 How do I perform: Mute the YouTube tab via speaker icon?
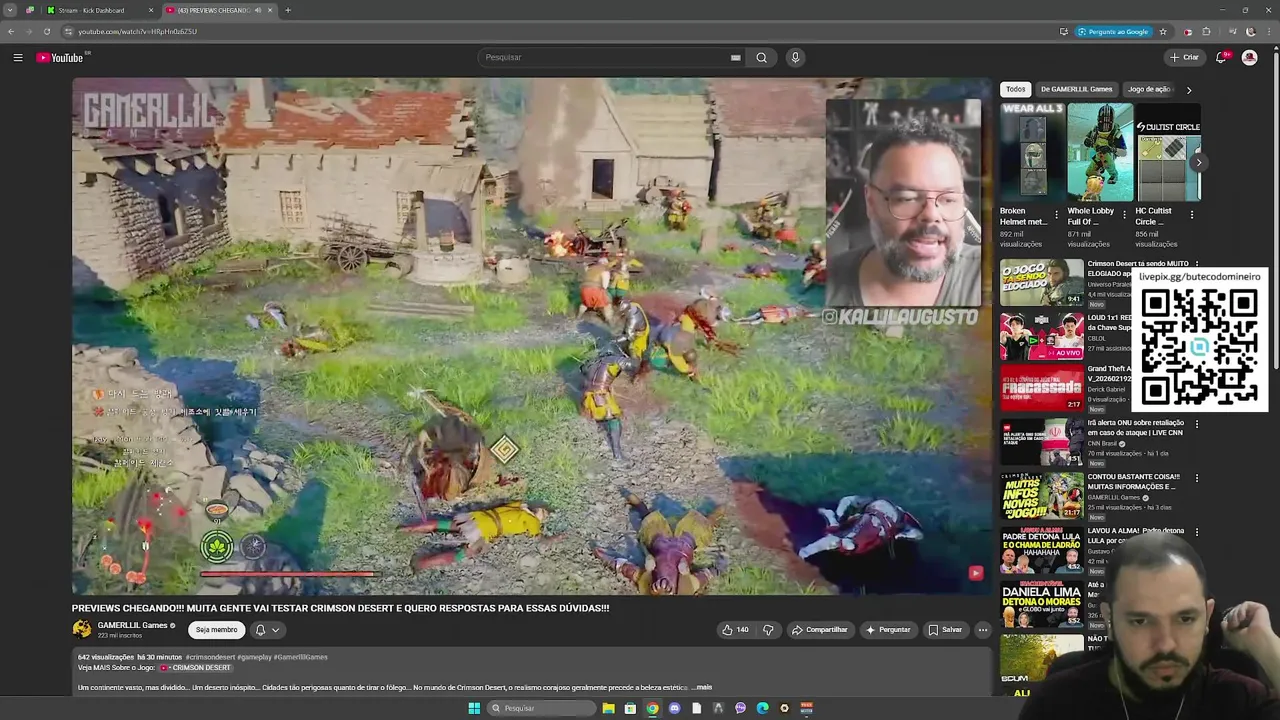pos(257,10)
